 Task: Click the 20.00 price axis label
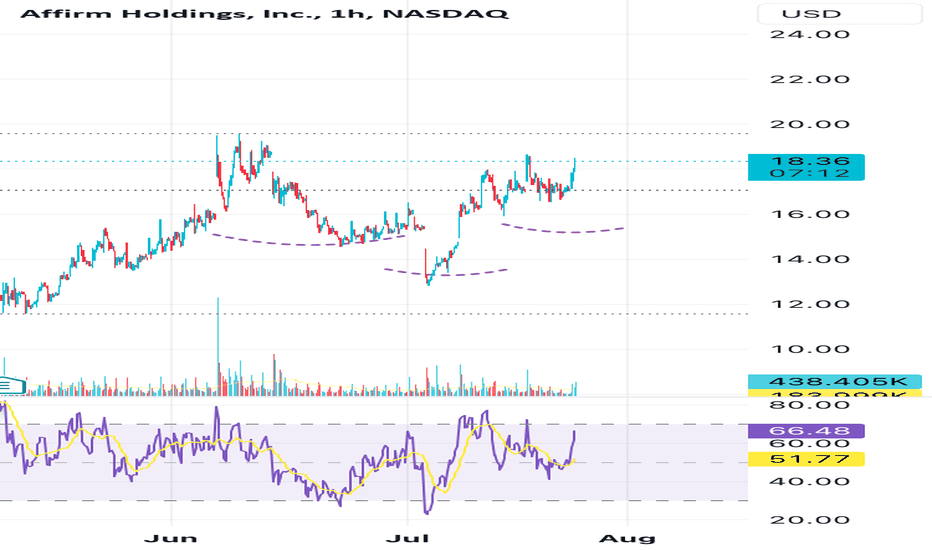(810, 125)
